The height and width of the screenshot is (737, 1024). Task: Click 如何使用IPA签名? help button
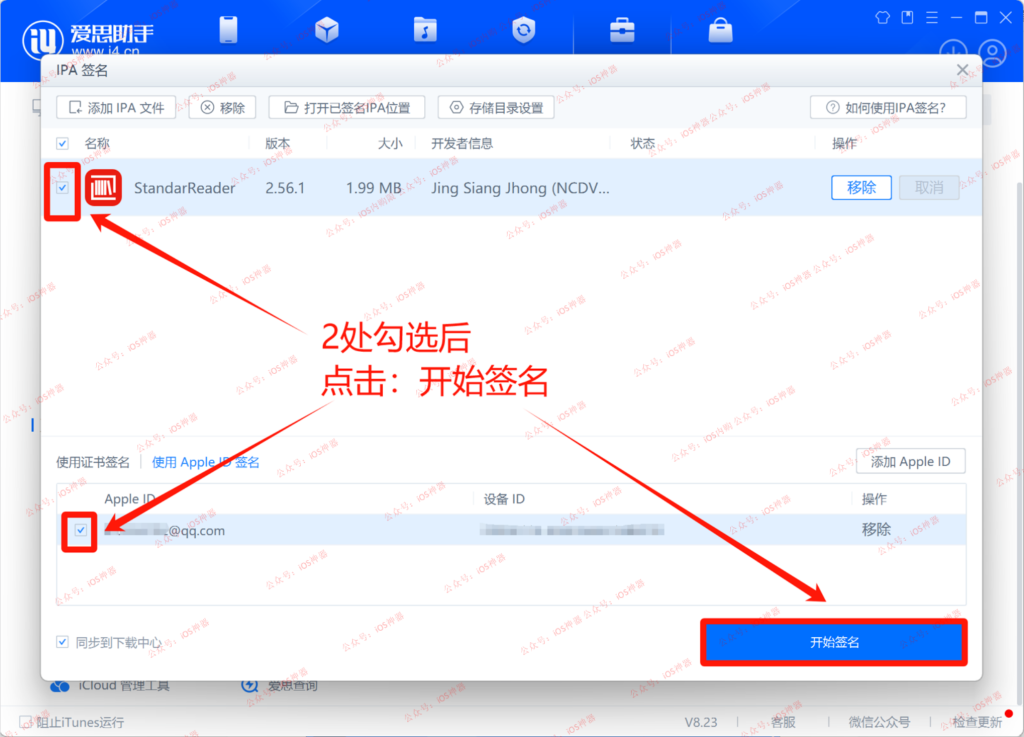pos(888,108)
